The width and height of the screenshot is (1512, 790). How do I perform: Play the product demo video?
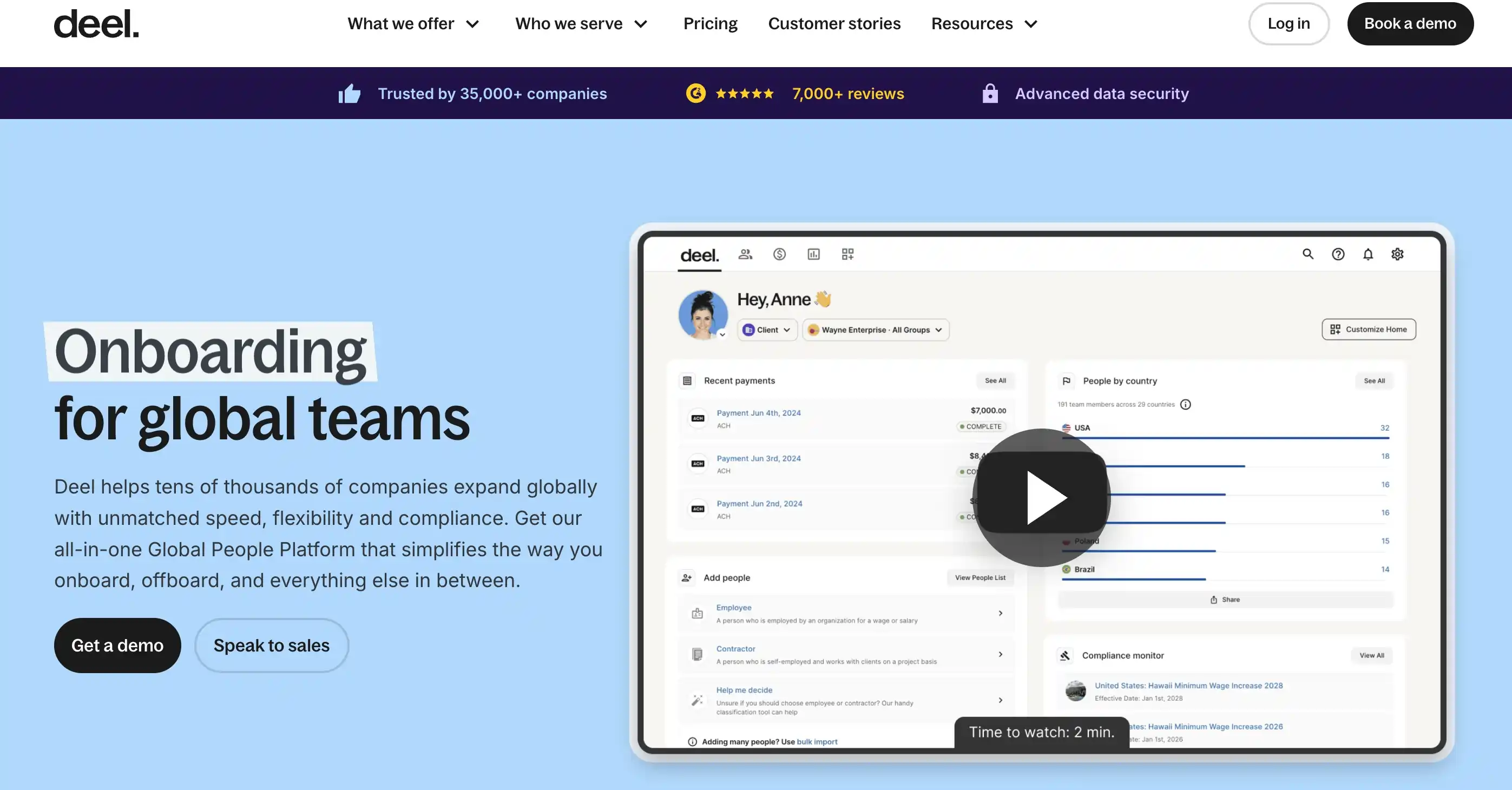pyautogui.click(x=1041, y=498)
